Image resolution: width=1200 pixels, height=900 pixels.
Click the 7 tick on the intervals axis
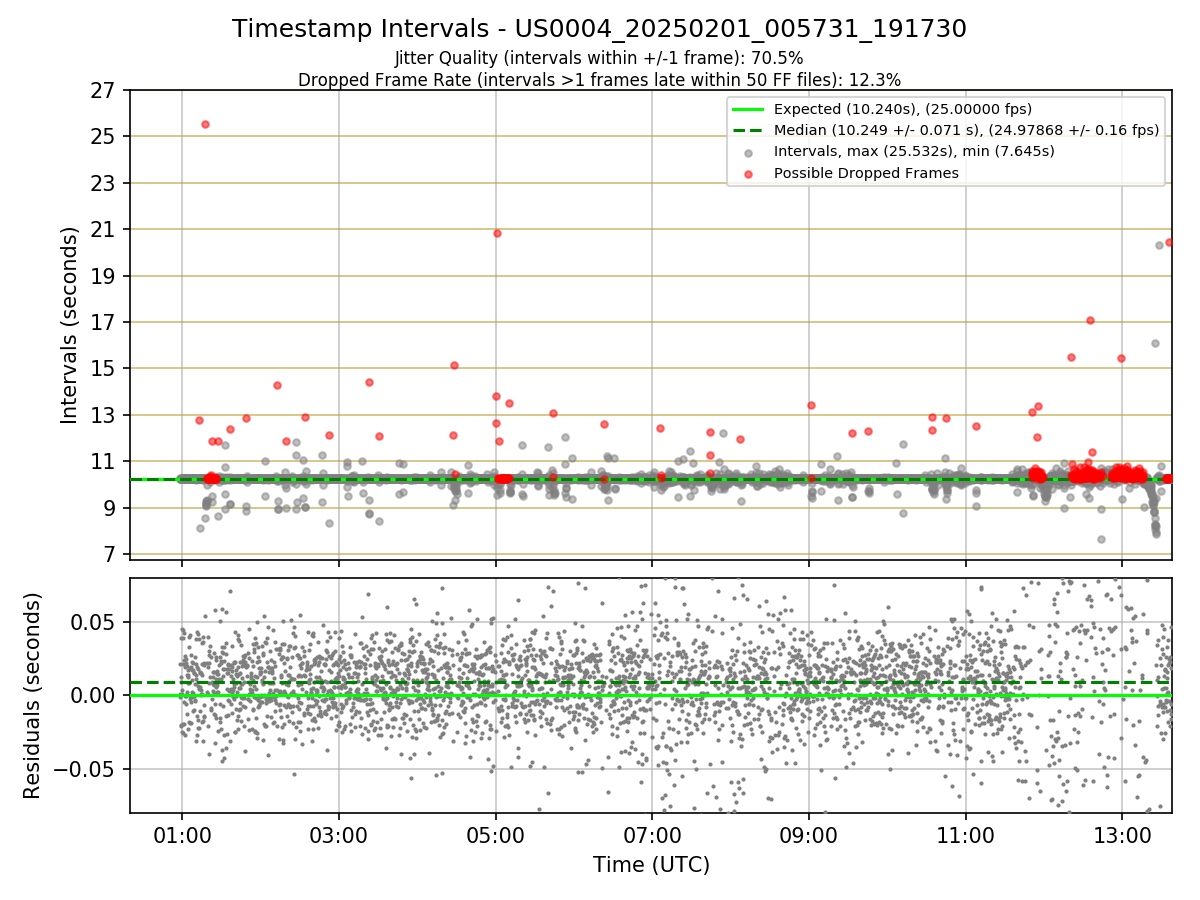pyautogui.click(x=109, y=554)
